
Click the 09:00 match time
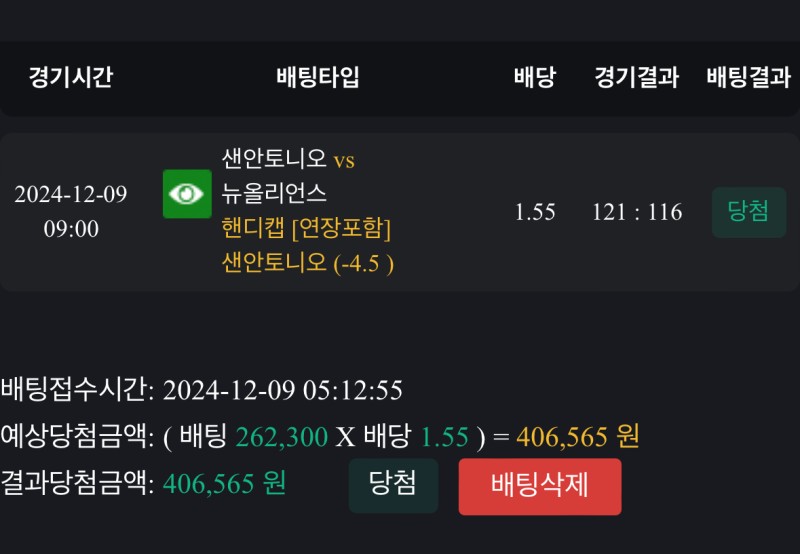(70, 229)
